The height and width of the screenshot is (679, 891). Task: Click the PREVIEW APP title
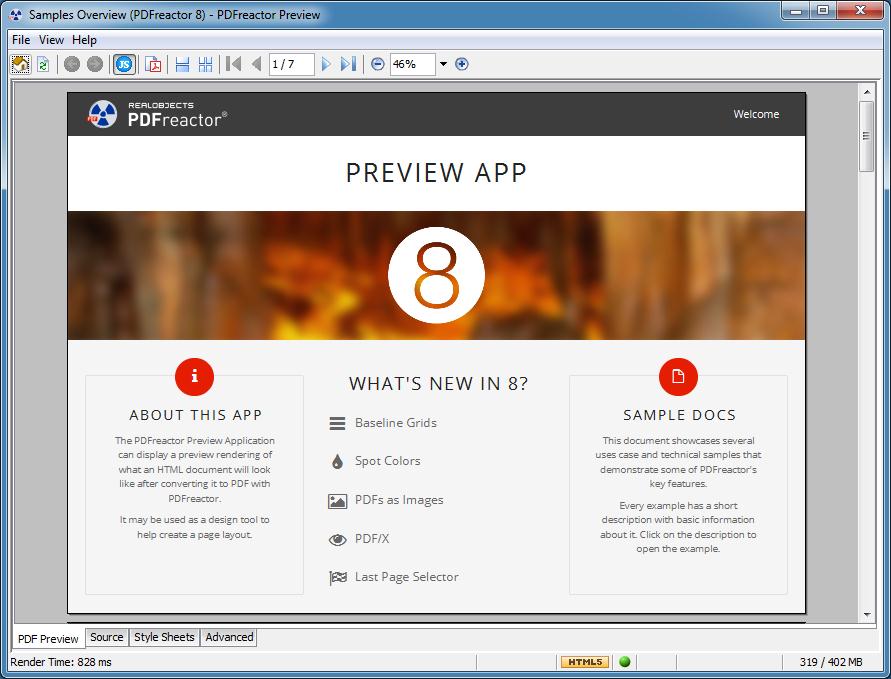point(436,173)
